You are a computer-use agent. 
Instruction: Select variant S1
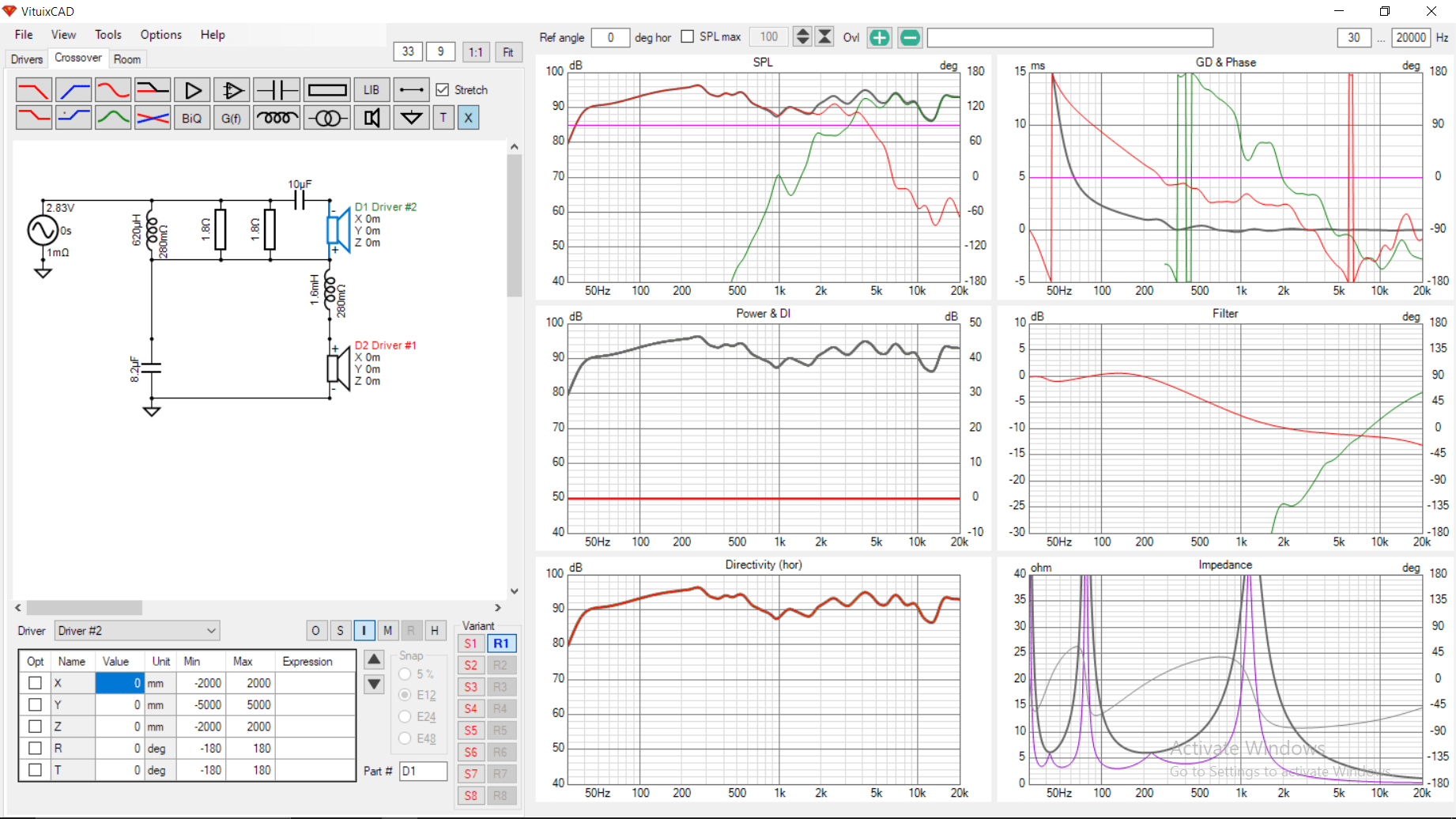(x=471, y=643)
